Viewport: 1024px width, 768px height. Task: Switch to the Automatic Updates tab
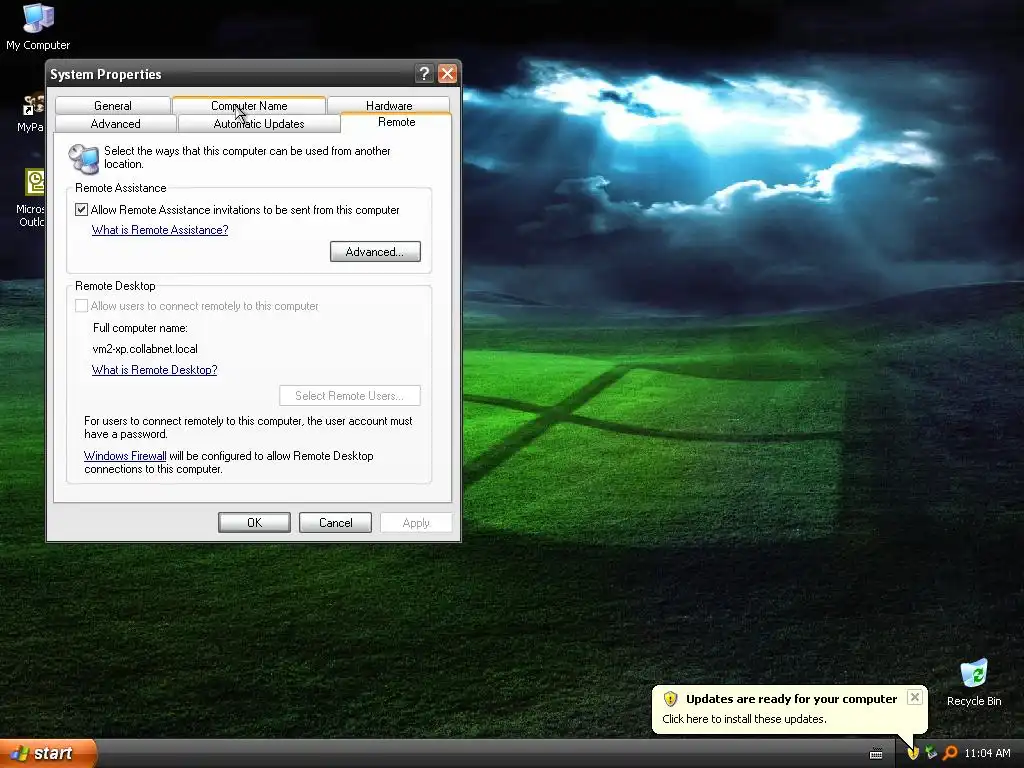pyautogui.click(x=259, y=123)
